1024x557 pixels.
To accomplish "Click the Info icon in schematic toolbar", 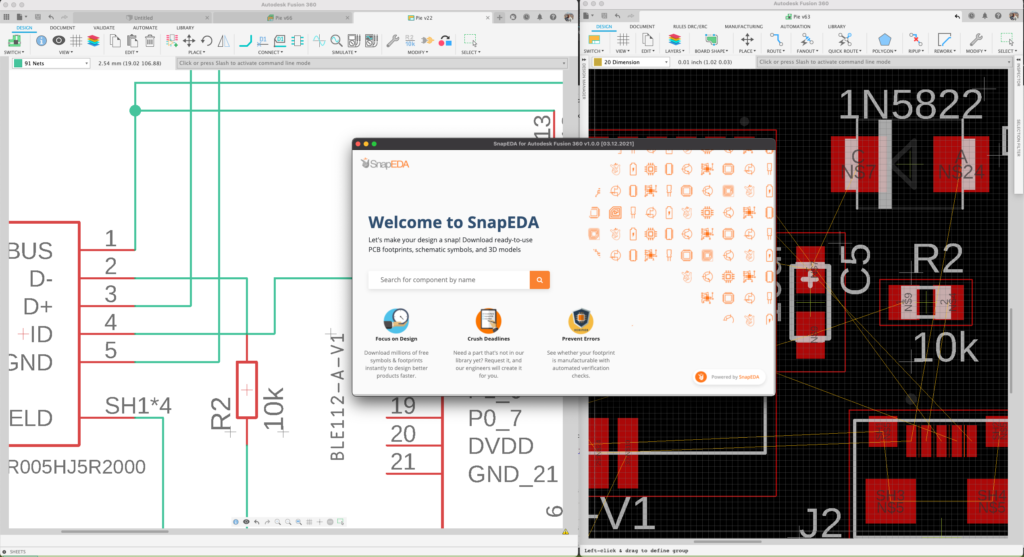I will (x=41, y=40).
